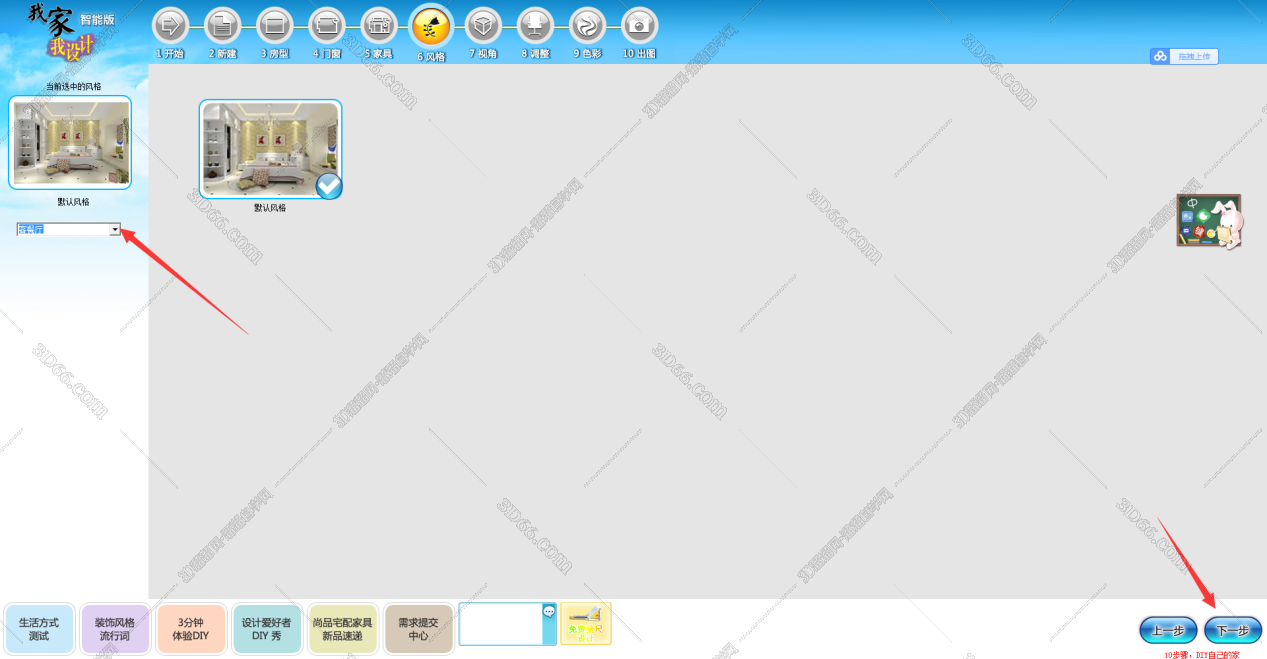Click the 生活方式测试 button
The image size is (1267, 659).
pos(39,628)
